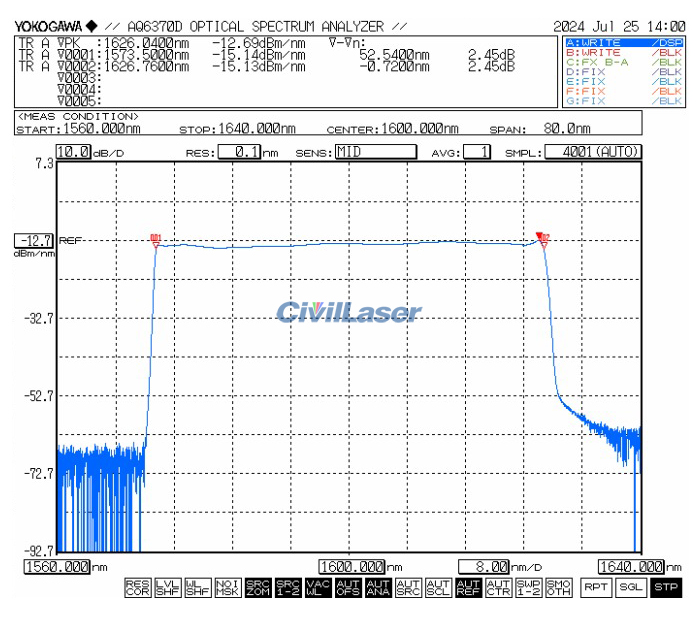Select marker 001 on the trace
Screen dimensions: 699x623
click(x=156, y=242)
